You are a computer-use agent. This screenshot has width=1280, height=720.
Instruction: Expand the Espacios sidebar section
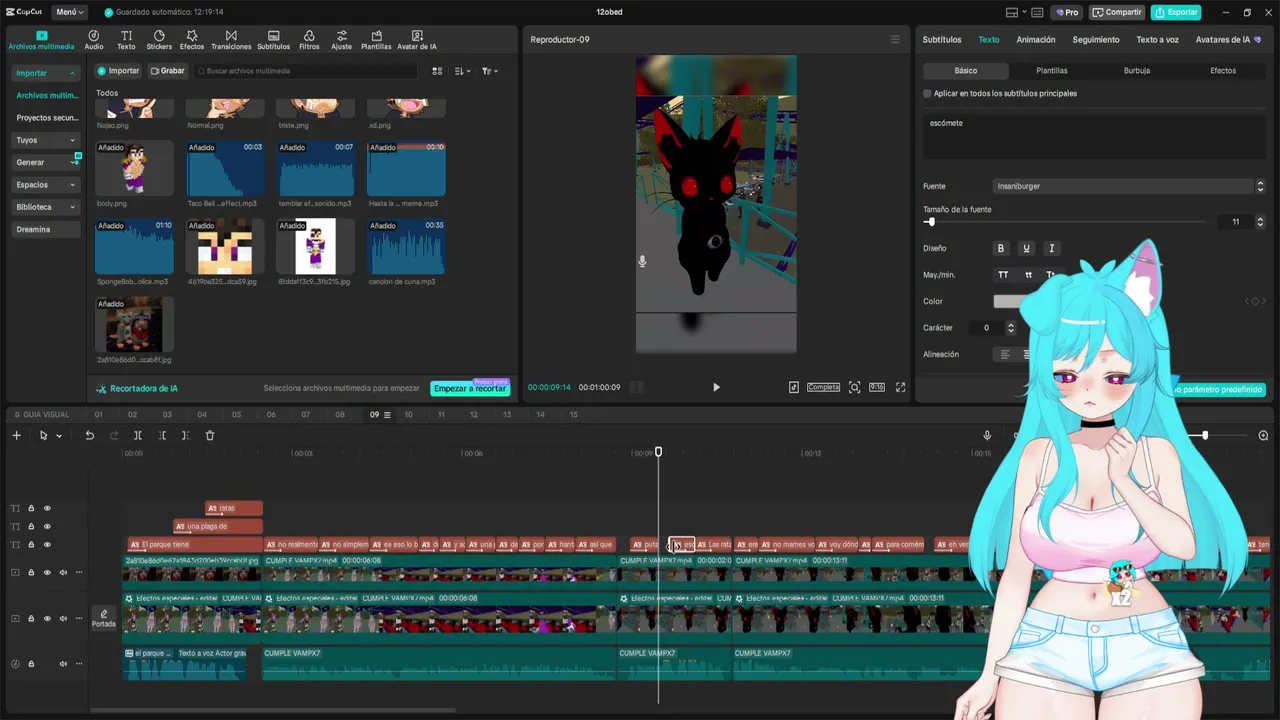[45, 185]
